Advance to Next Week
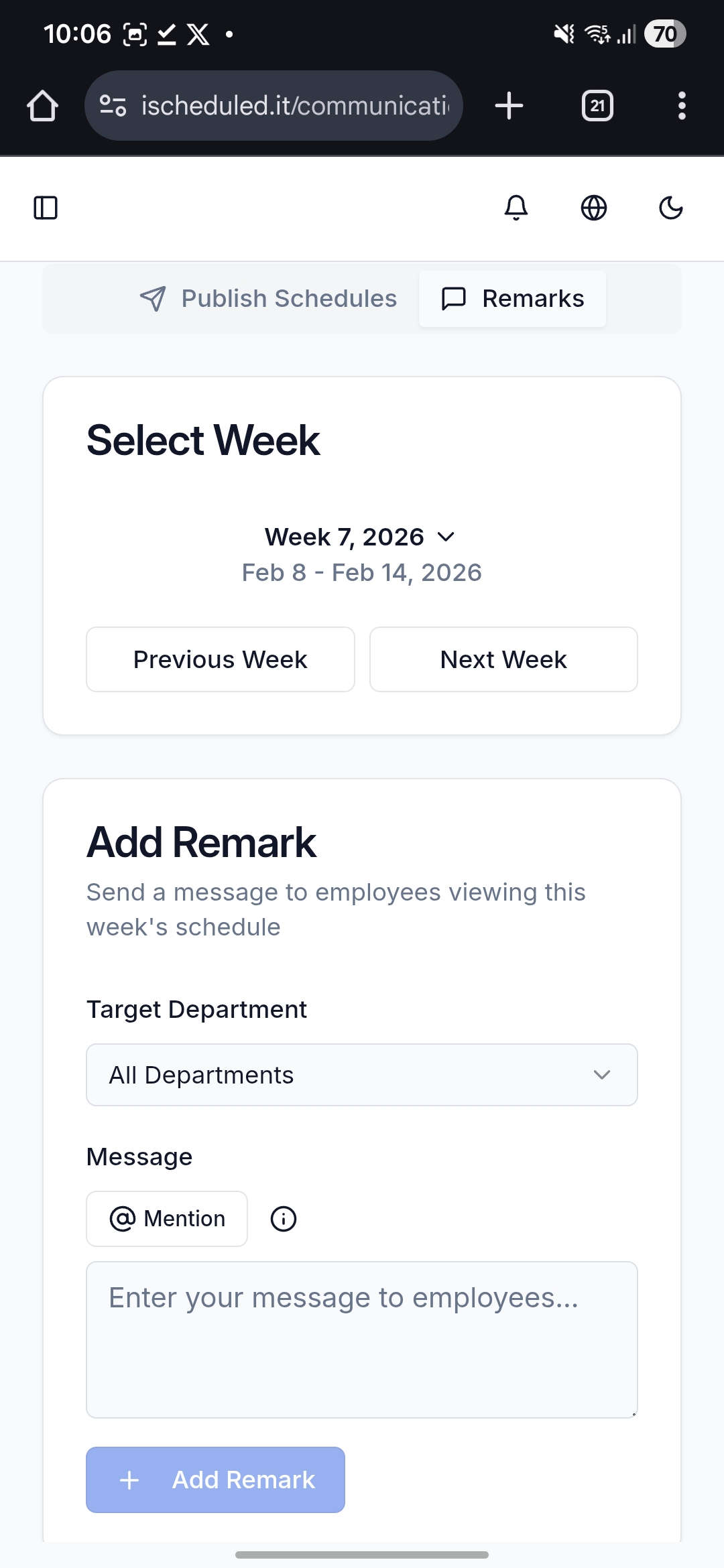The image size is (724, 1568). click(x=503, y=659)
